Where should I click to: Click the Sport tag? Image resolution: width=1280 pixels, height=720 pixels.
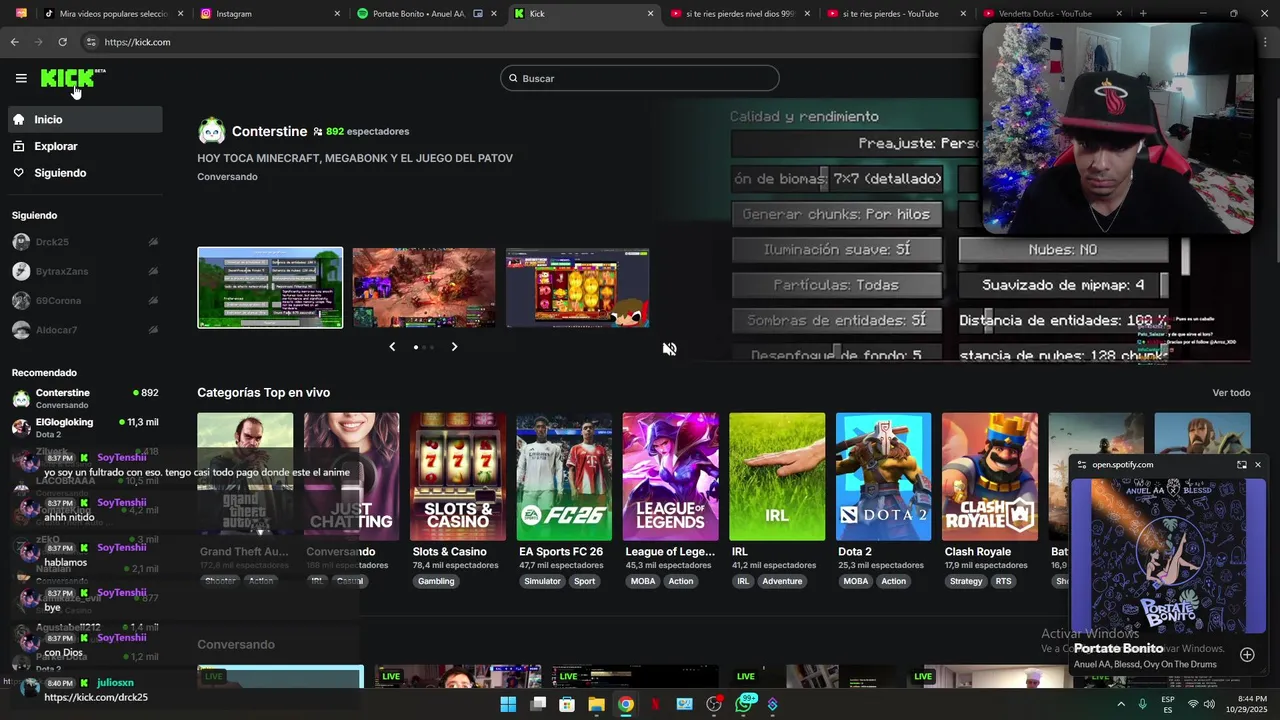[585, 581]
